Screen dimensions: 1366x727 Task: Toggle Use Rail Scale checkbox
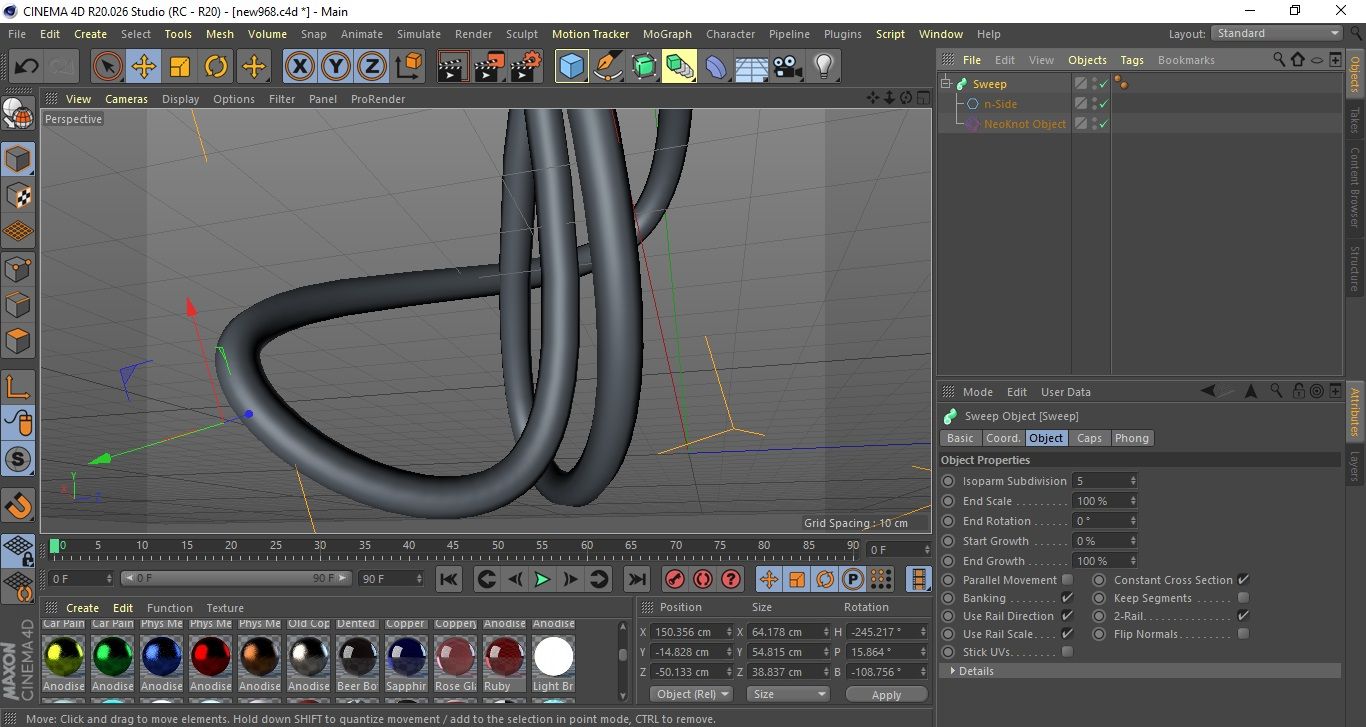[1067, 634]
